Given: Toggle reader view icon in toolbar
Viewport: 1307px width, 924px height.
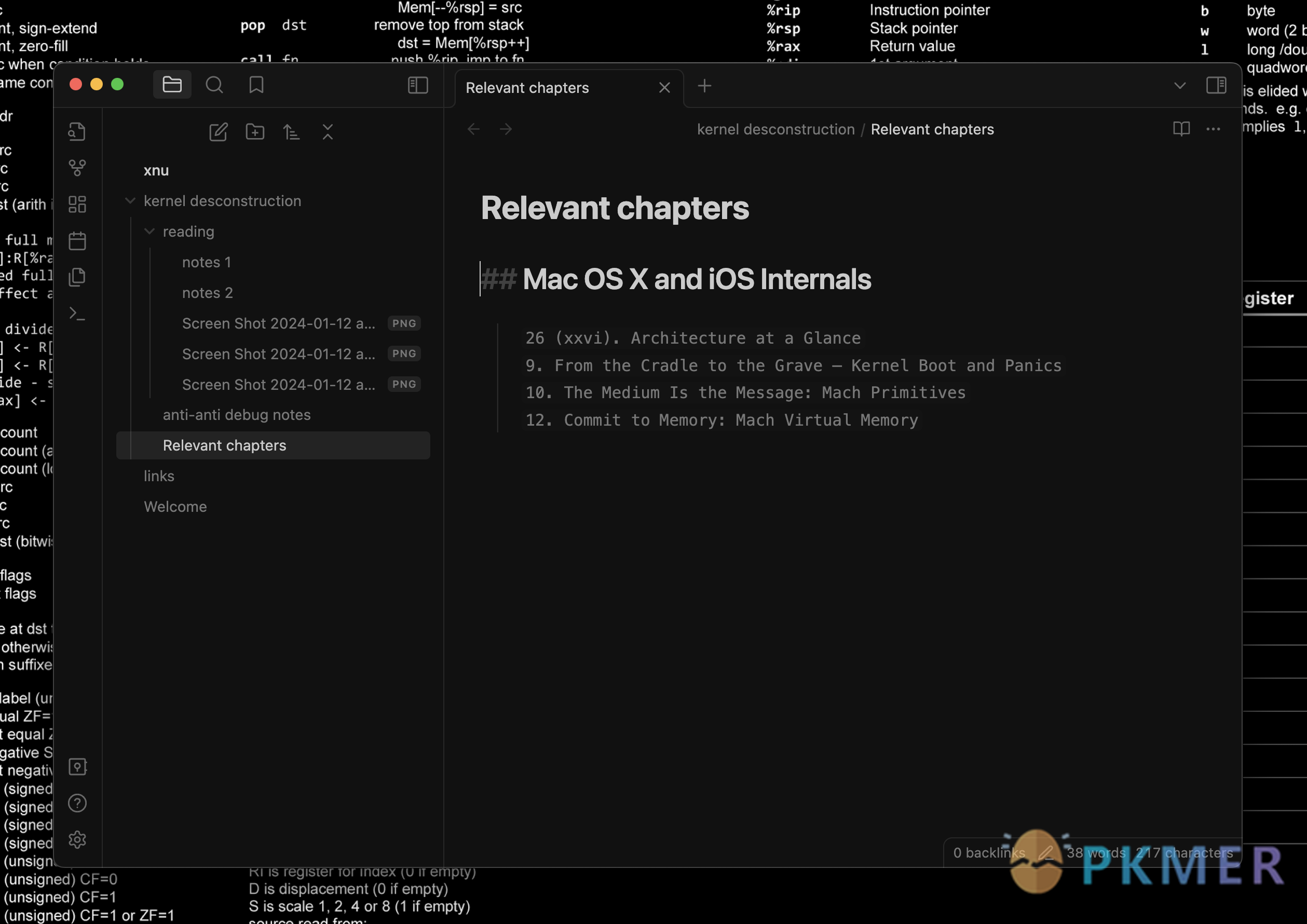Looking at the screenshot, I should [1181, 128].
